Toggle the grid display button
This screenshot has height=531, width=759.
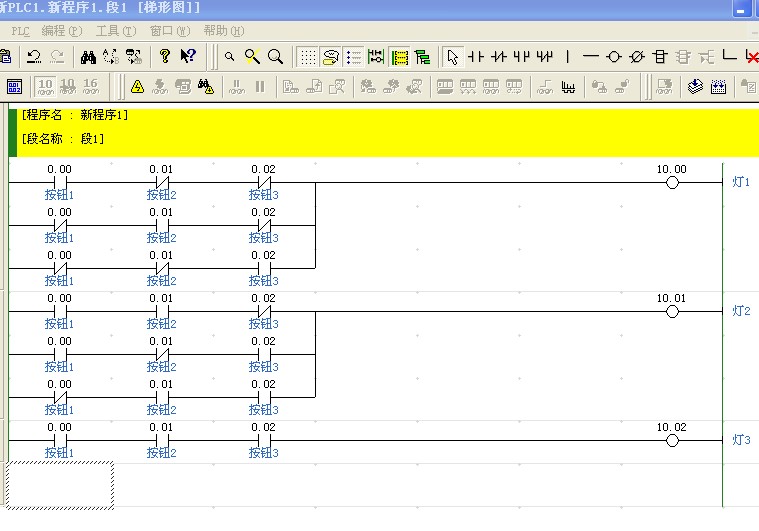point(309,57)
